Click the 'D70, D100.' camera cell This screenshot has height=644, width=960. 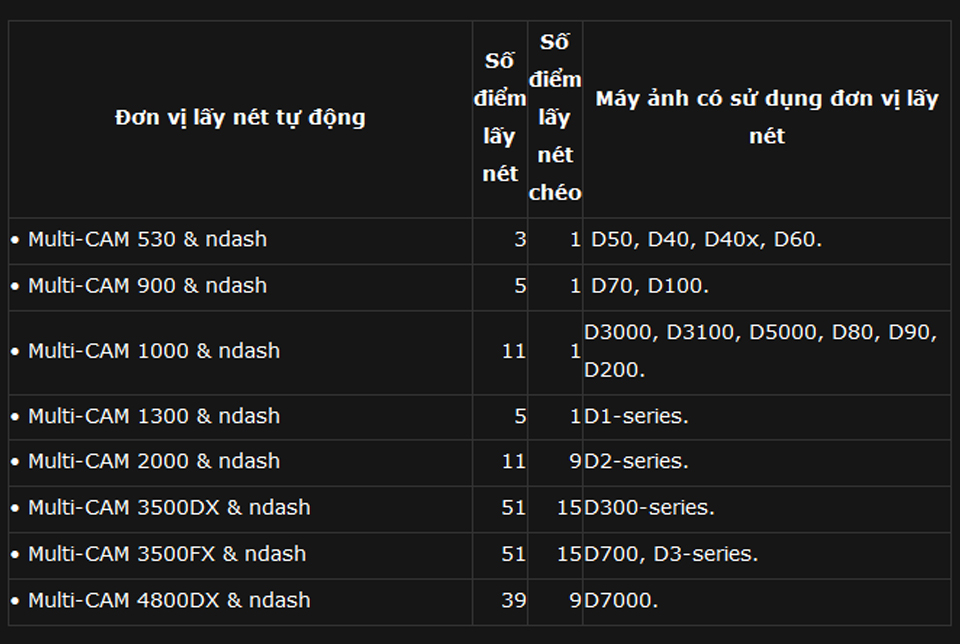coord(650,286)
